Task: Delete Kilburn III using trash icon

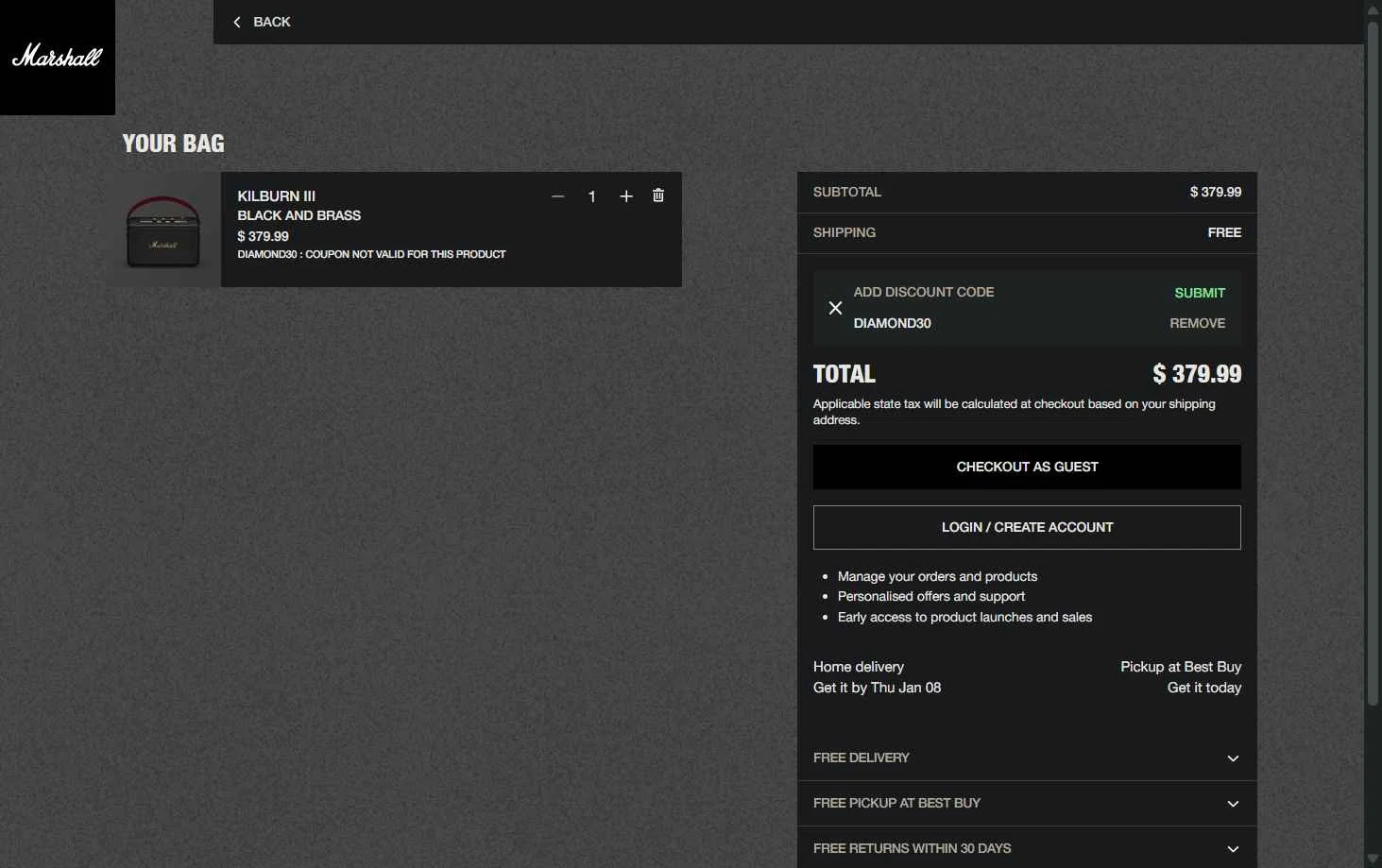Action: (x=658, y=196)
